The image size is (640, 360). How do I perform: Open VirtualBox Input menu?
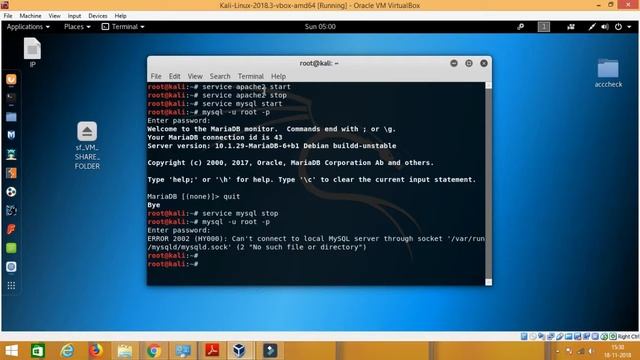pyautogui.click(x=74, y=16)
